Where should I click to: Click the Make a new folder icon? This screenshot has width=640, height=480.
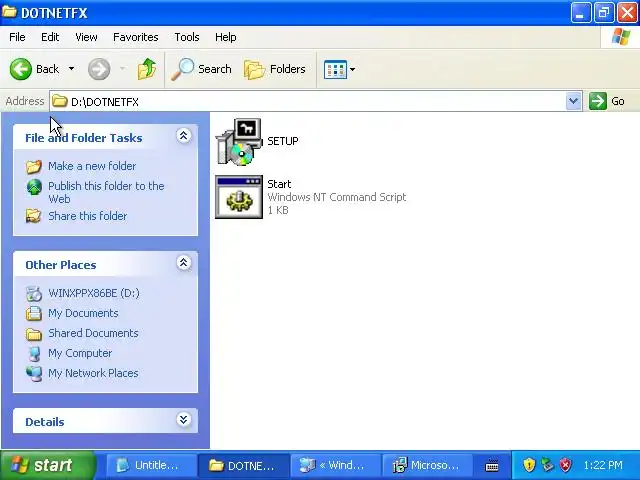(34, 167)
